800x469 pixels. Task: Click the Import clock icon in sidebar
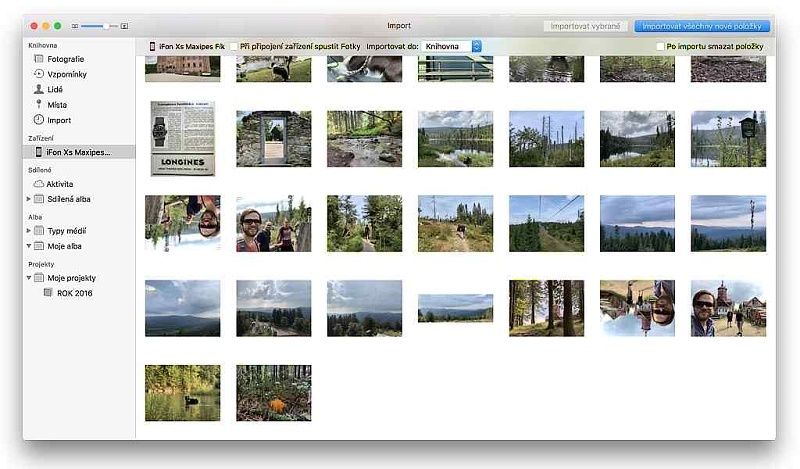tap(39, 119)
